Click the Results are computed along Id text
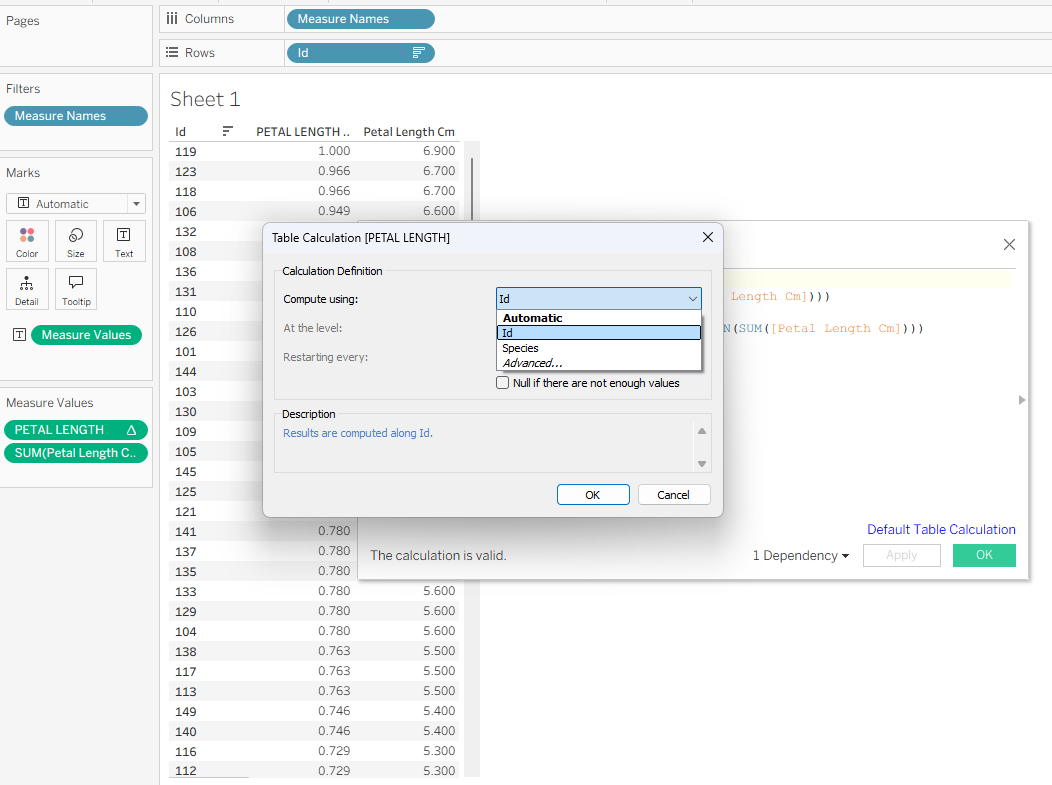Image resolution: width=1052 pixels, height=785 pixels. click(x=358, y=433)
